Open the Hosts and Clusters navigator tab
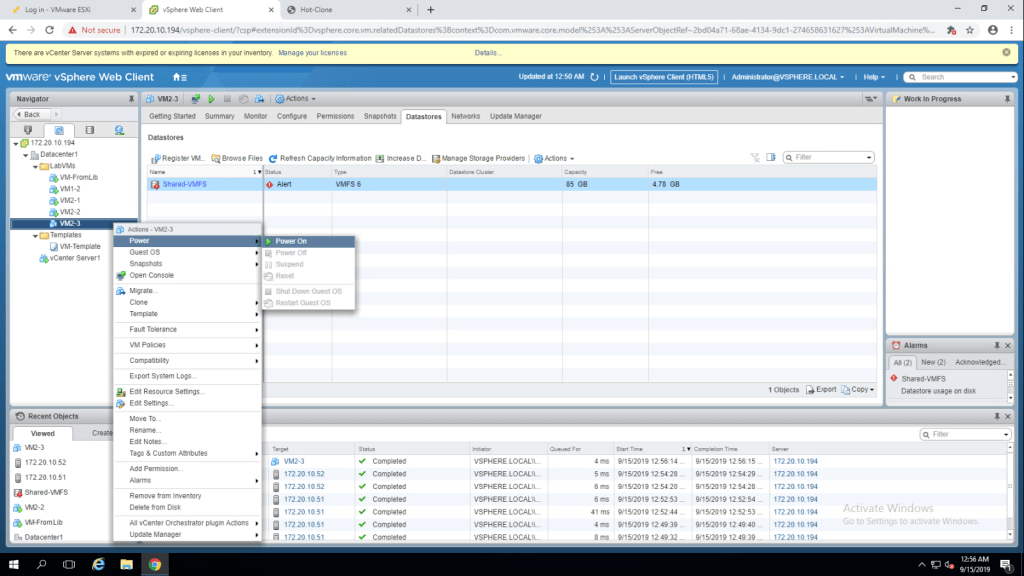Viewport: 1024px width, 576px height. coord(27,130)
